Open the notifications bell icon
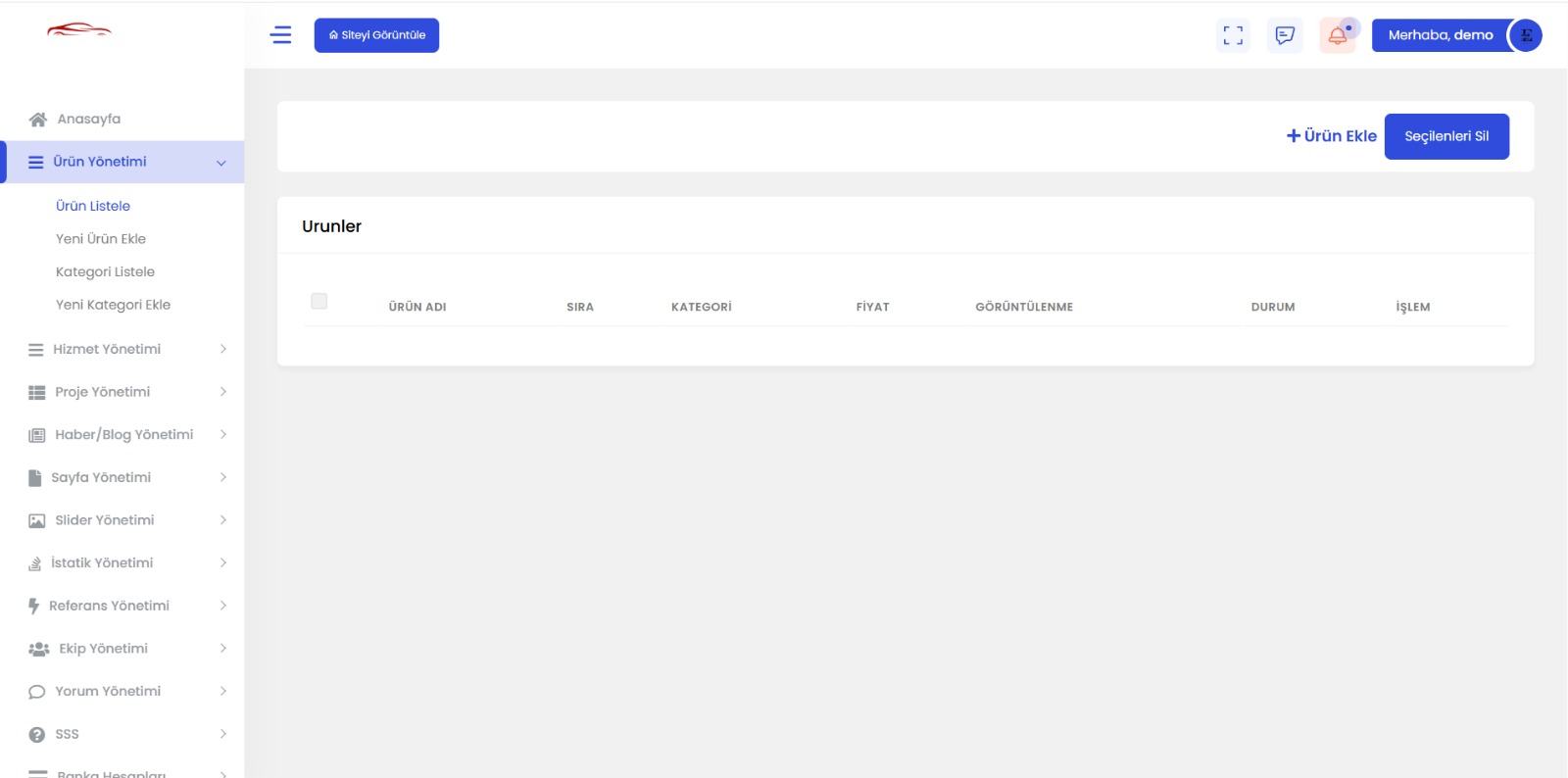This screenshot has width=1568, height=778. tap(1338, 36)
